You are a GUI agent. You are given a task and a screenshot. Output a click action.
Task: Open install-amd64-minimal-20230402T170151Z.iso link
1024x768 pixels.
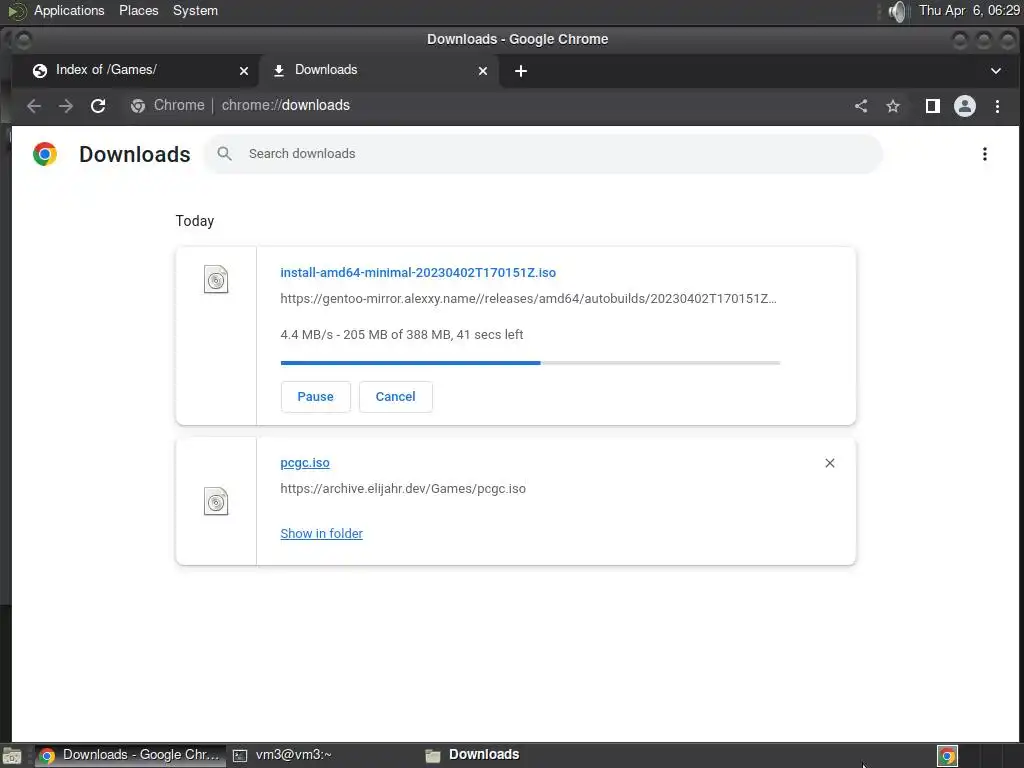click(x=418, y=273)
